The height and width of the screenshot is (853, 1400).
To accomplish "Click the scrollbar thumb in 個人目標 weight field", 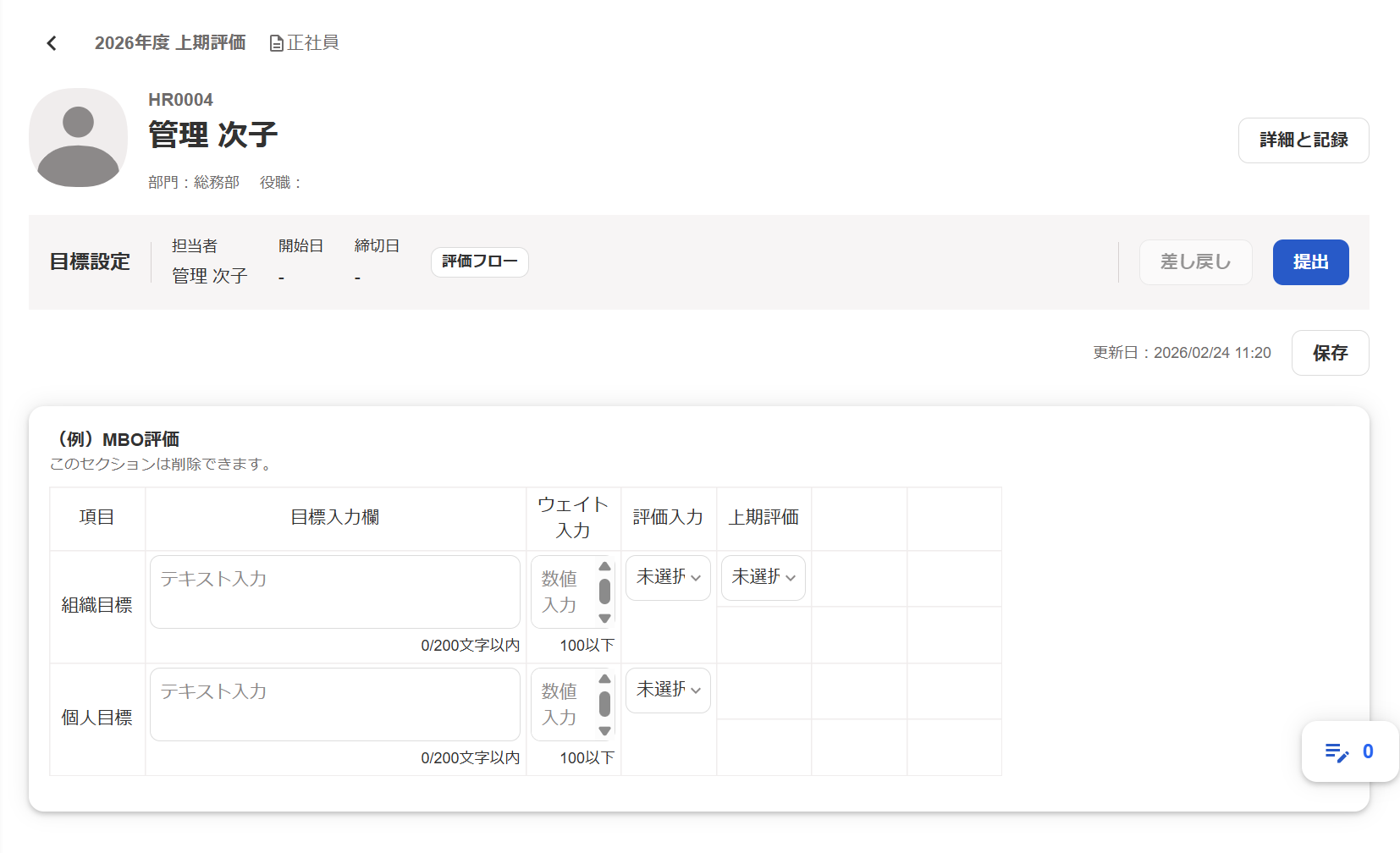I will tap(604, 704).
